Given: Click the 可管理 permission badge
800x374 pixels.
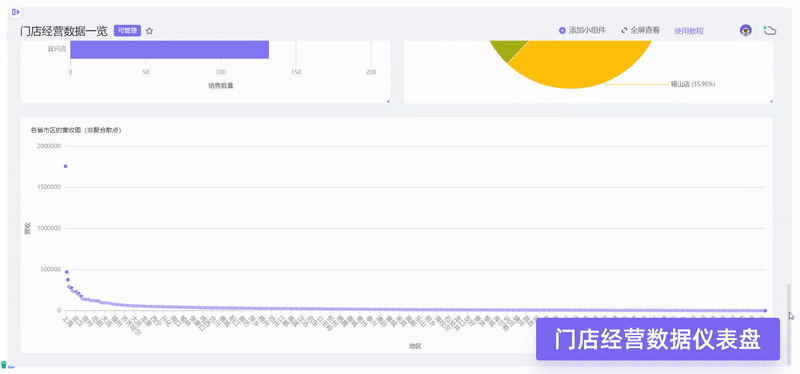Looking at the screenshot, I should click(x=127, y=31).
